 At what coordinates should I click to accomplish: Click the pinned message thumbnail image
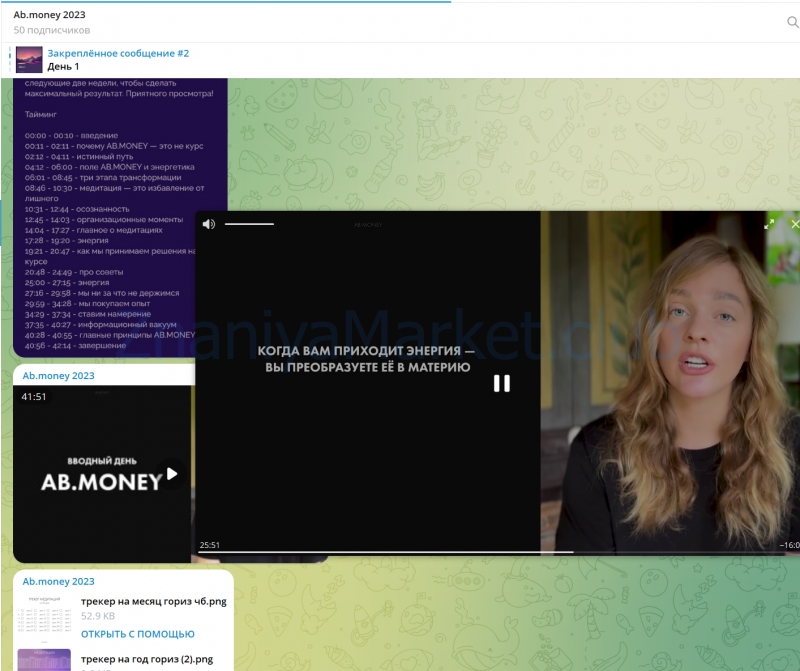click(29, 60)
